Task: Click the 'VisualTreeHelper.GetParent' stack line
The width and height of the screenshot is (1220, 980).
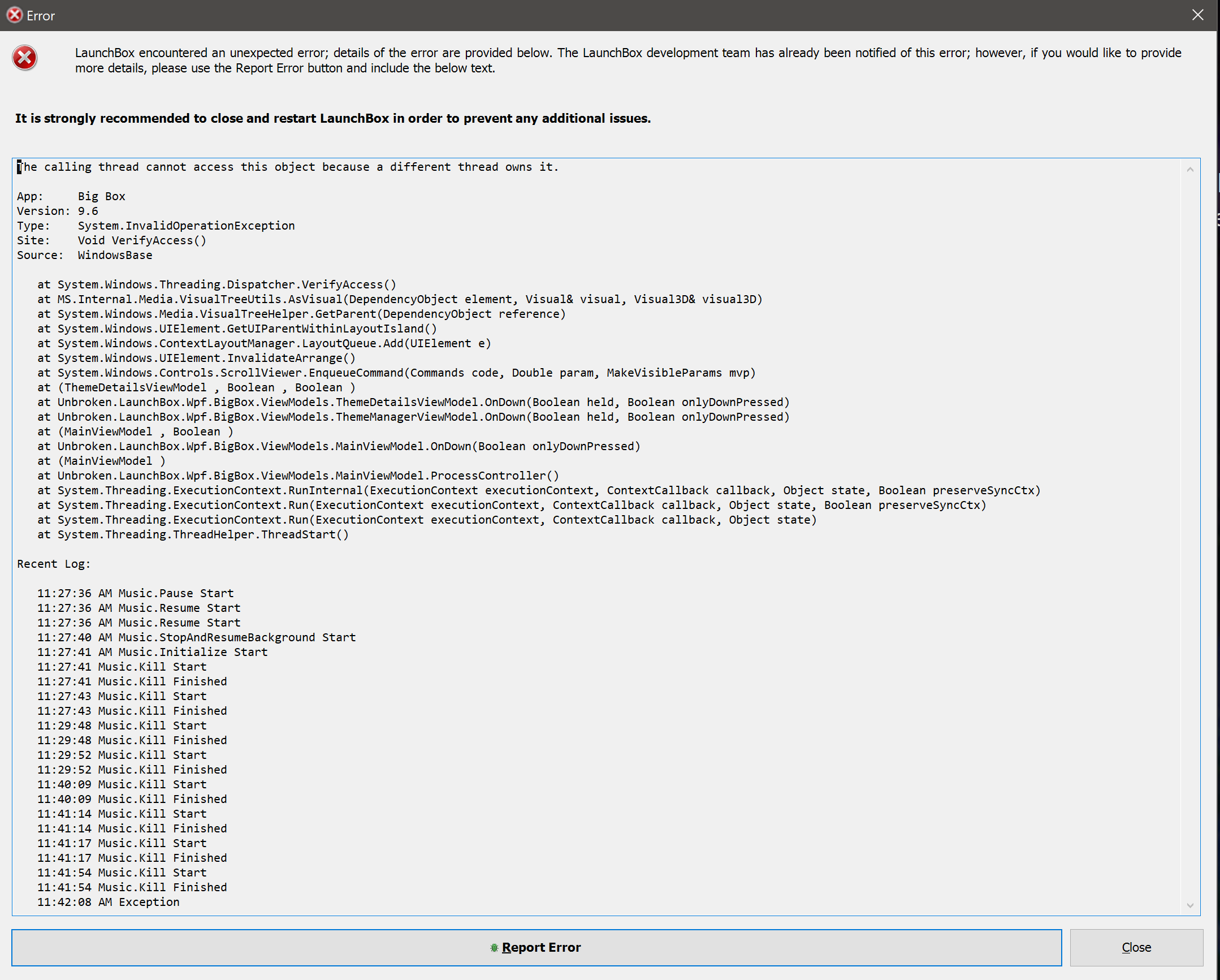Action: pyautogui.click(x=301, y=314)
